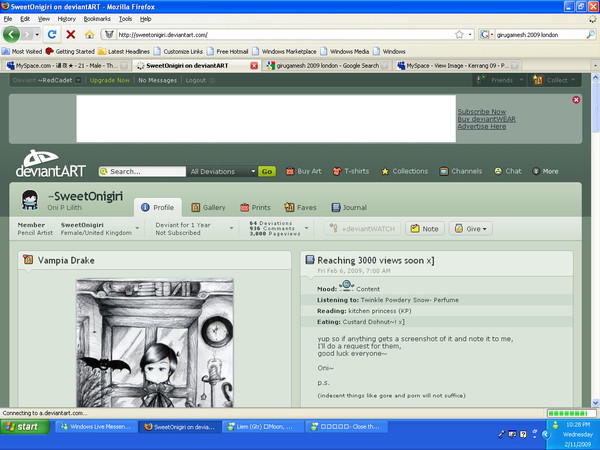Open the Firefox home page icon
The width and height of the screenshot is (600, 450).
(x=90, y=35)
